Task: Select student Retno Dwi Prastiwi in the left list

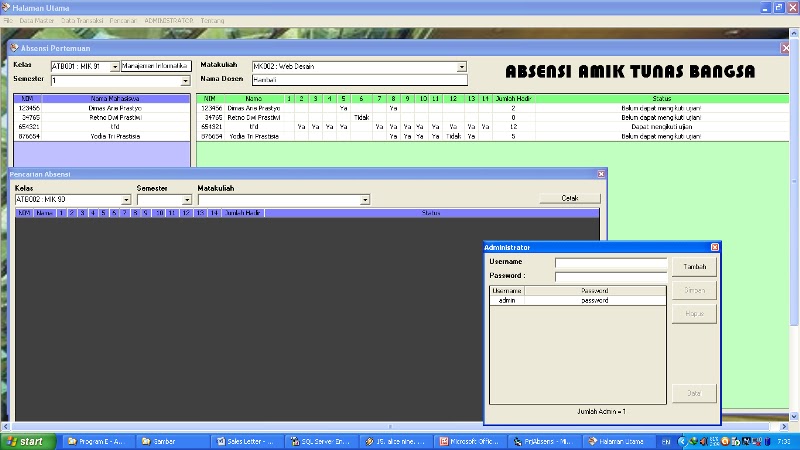Action: [102, 117]
